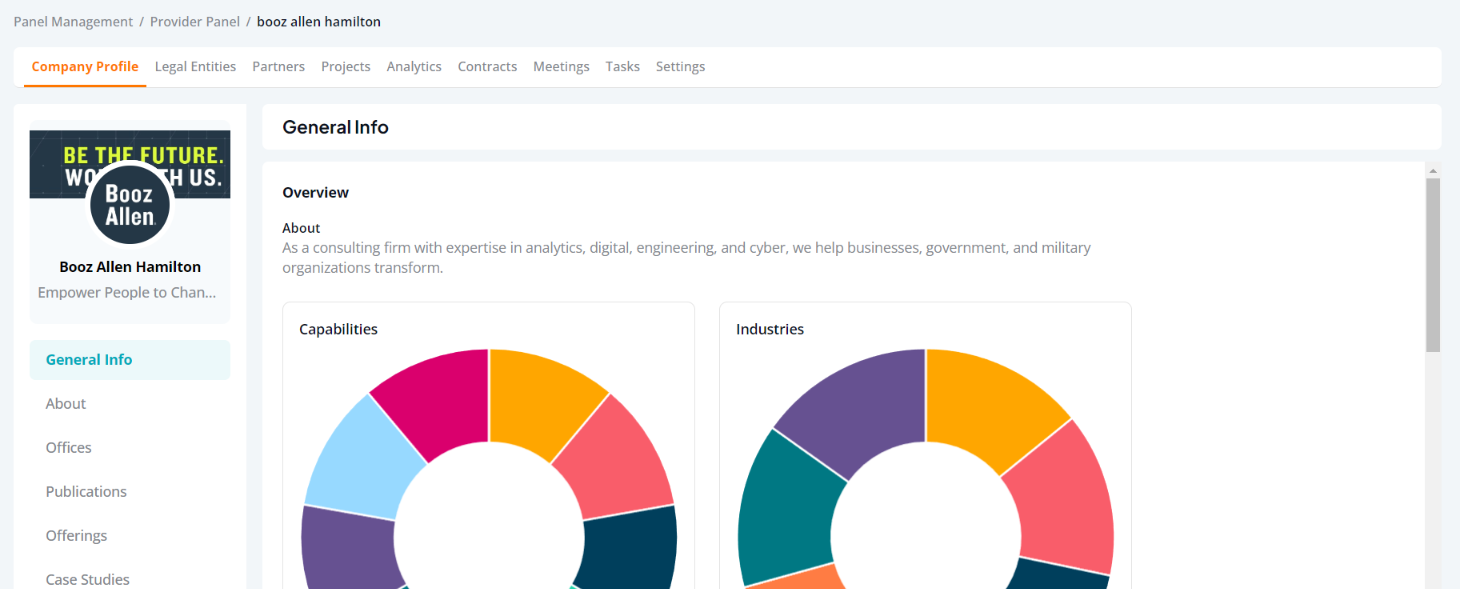The height and width of the screenshot is (589, 1460).
Task: Open the Settings tab
Action: tap(680, 67)
